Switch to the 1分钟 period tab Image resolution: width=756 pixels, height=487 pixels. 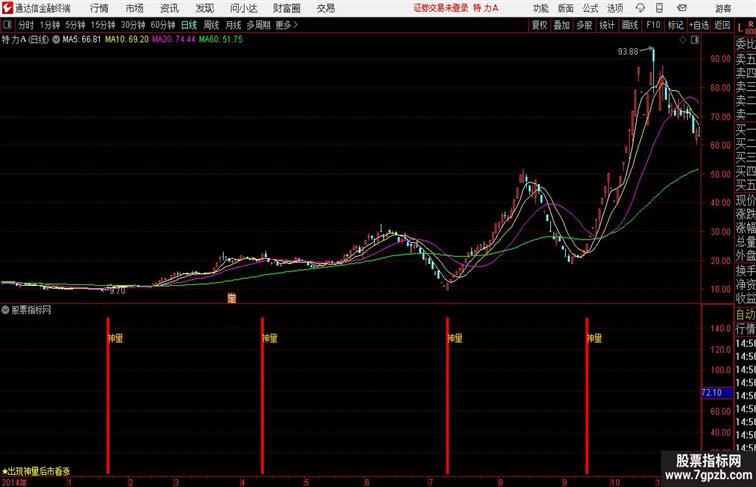pyautogui.click(x=49, y=25)
